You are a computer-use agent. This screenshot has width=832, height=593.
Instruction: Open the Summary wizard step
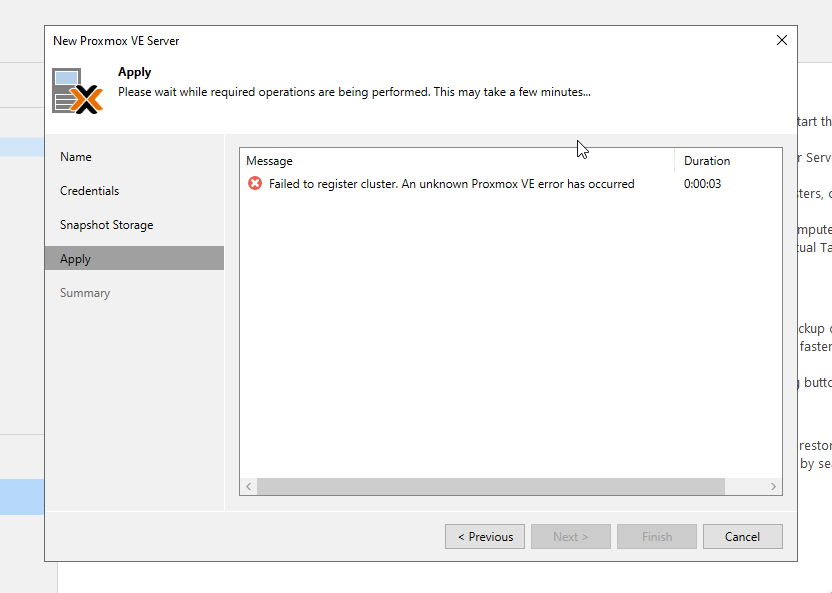pyautogui.click(x=134, y=293)
